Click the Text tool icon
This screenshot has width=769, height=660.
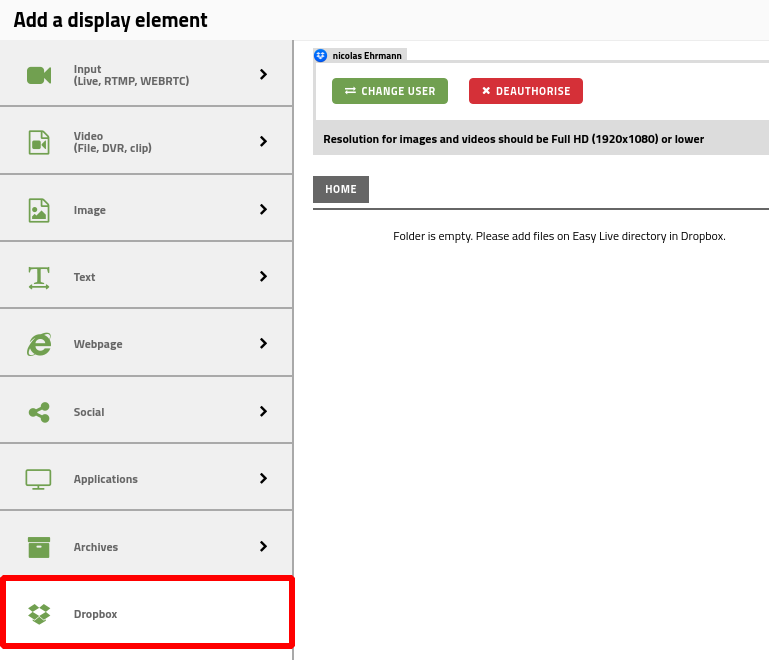39,278
